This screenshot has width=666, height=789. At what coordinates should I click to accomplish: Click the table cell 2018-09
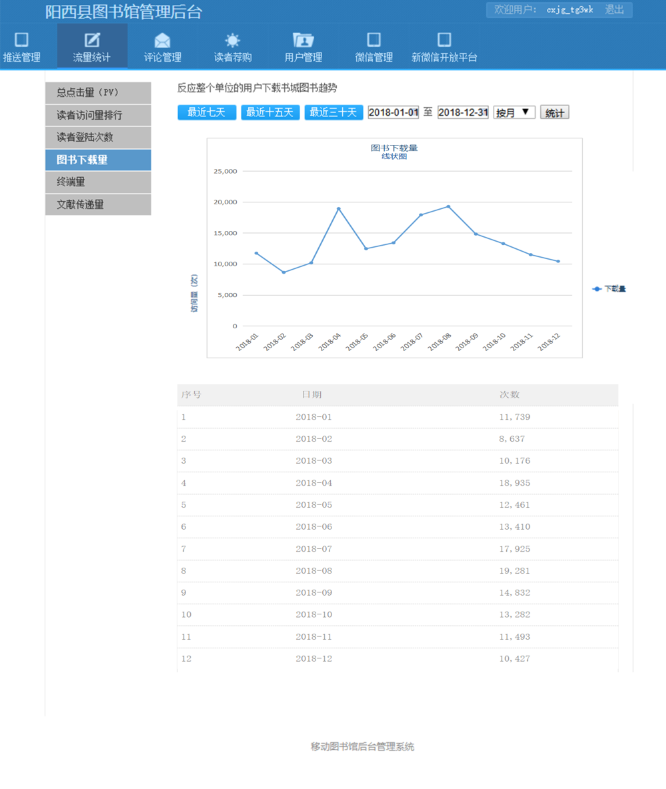[x=313, y=593]
